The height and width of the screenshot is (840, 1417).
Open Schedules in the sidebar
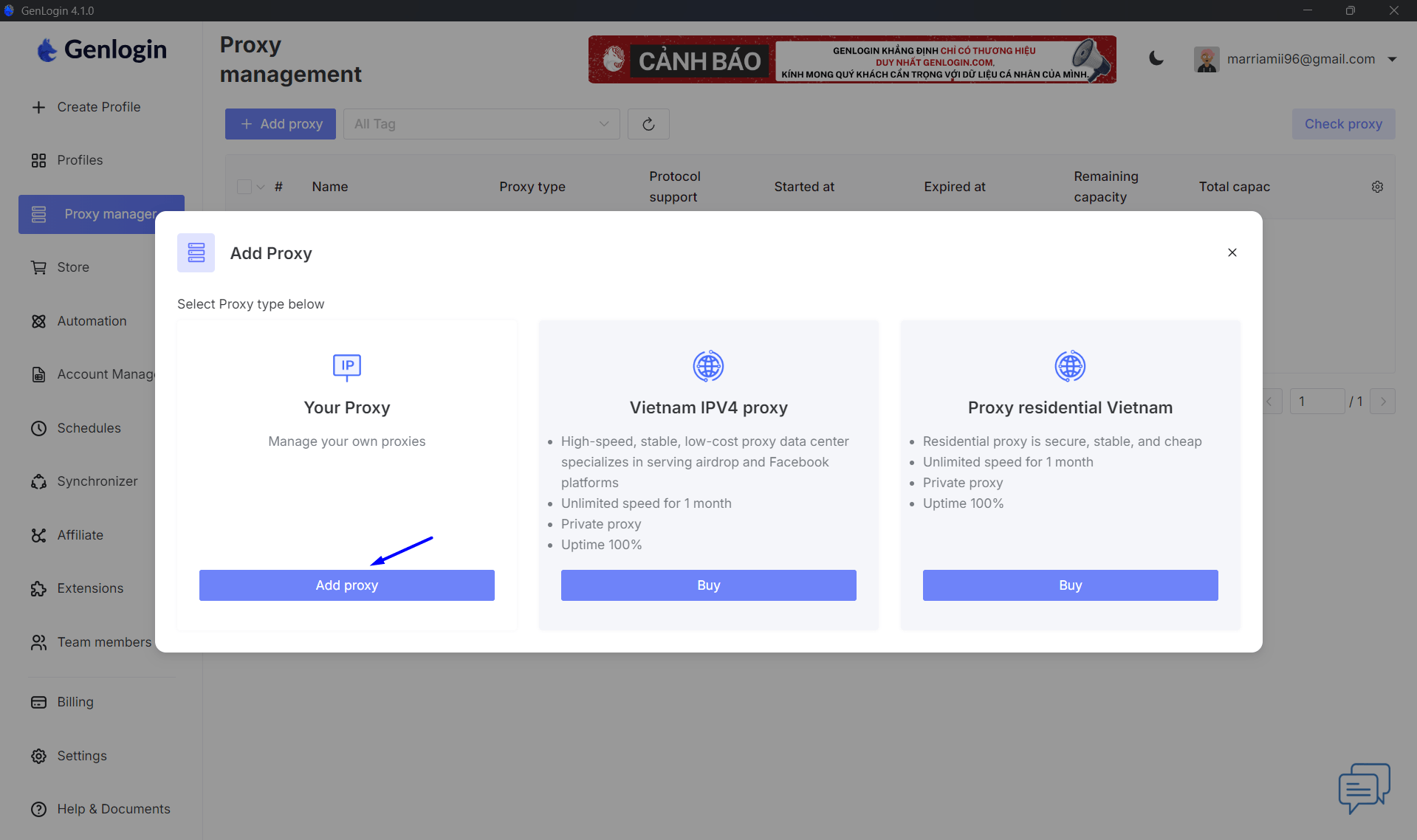tap(89, 428)
